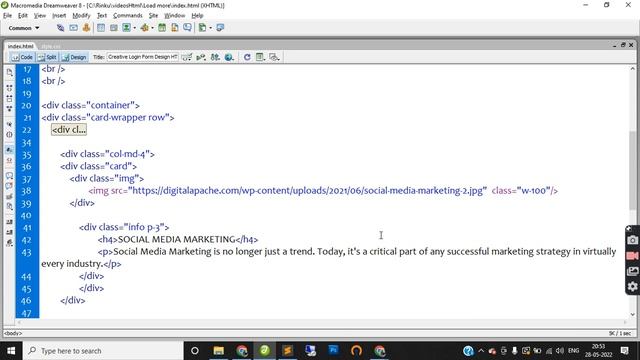The height and width of the screenshot is (360, 640).
Task: Expand the Templates dropdown arrow
Action: 211,28
